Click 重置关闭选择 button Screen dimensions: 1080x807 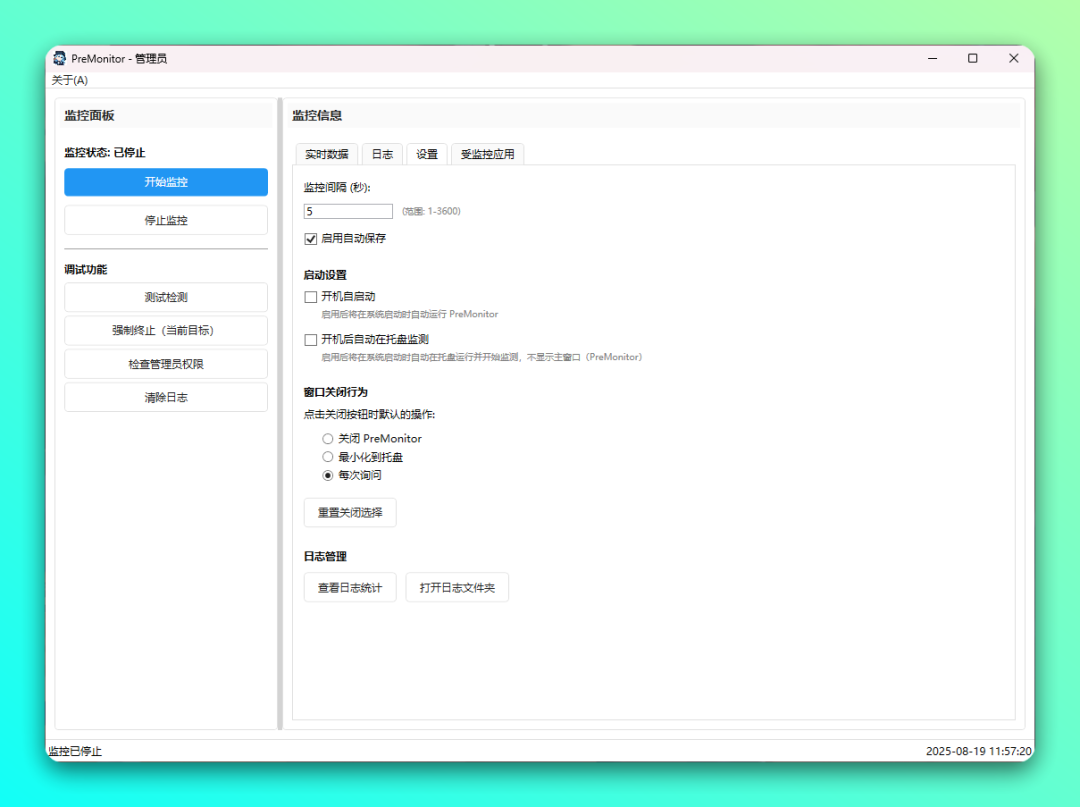click(x=350, y=513)
